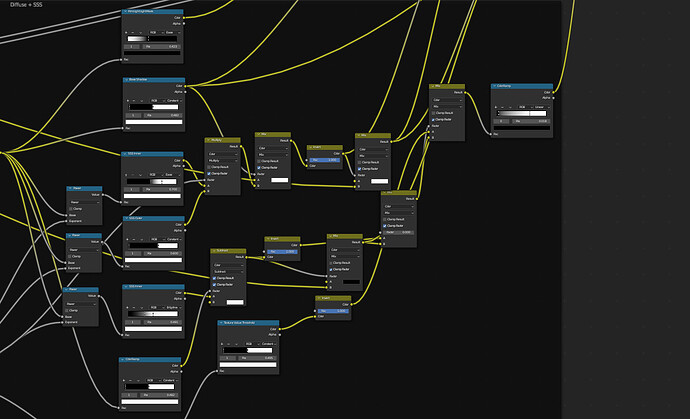Click remove color stop minus on far-right ColorRamp node
Image resolution: width=690 pixels, height=419 pixels.
click(502, 107)
